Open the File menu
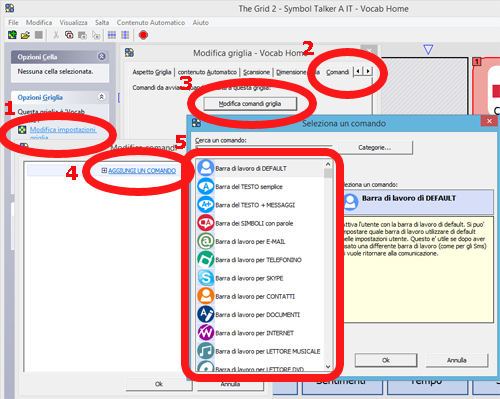Viewport: 500px width, 399px height. [x=13, y=22]
